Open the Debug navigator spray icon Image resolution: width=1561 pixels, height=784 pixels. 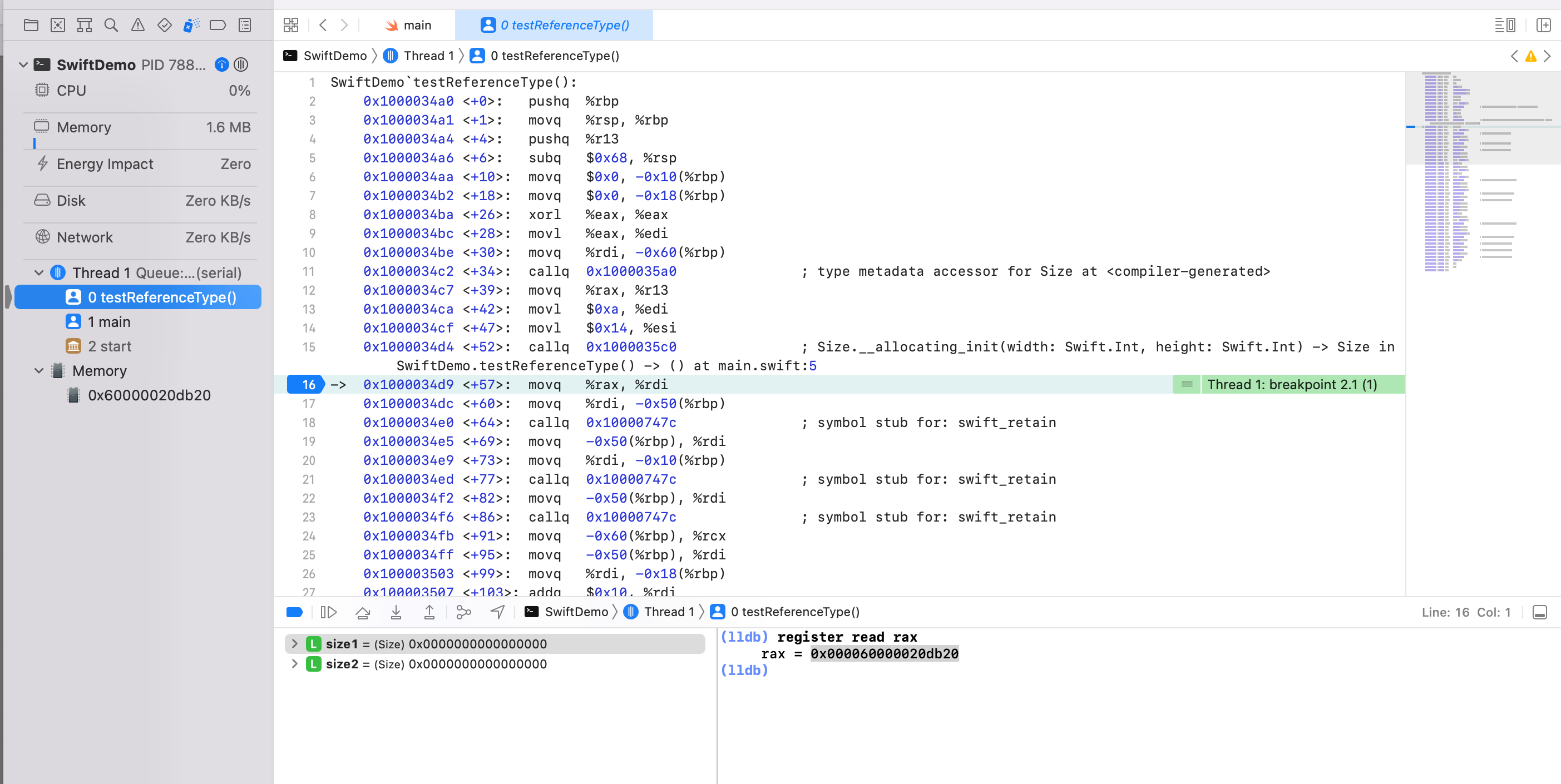click(191, 25)
